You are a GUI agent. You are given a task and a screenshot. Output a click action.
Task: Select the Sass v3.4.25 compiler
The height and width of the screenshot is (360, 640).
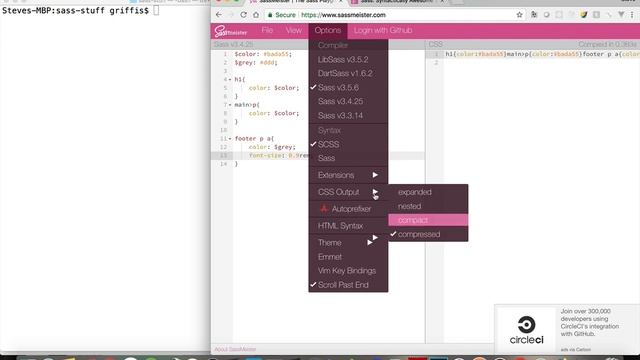[x=348, y=101]
